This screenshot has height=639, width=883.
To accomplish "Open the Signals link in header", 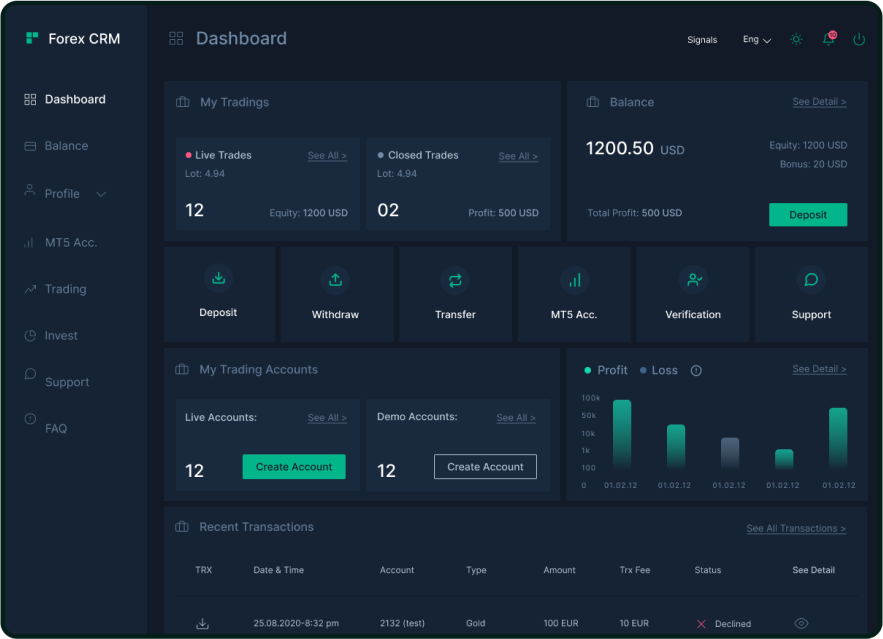I will (x=702, y=40).
